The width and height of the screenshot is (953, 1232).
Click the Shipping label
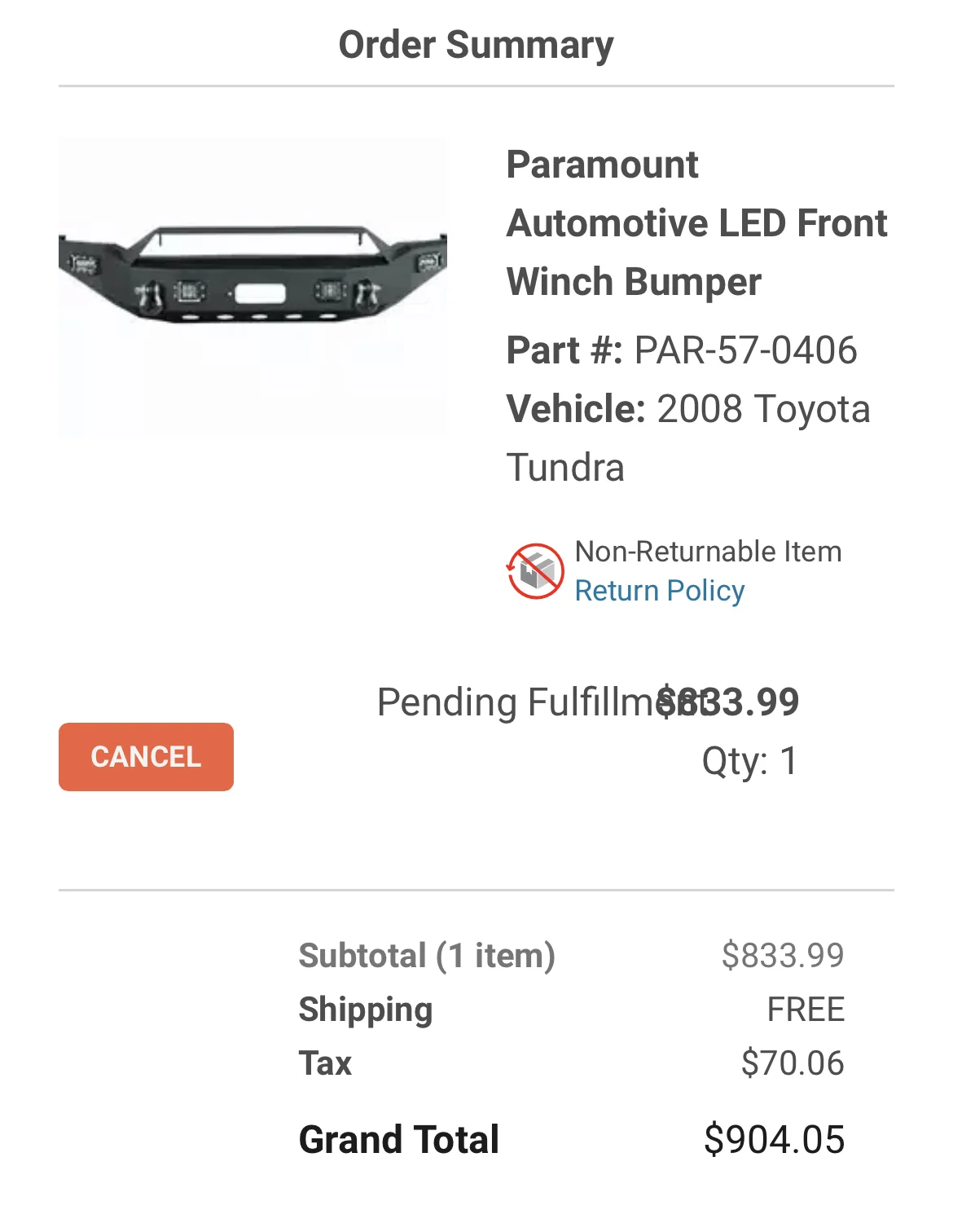(366, 1010)
